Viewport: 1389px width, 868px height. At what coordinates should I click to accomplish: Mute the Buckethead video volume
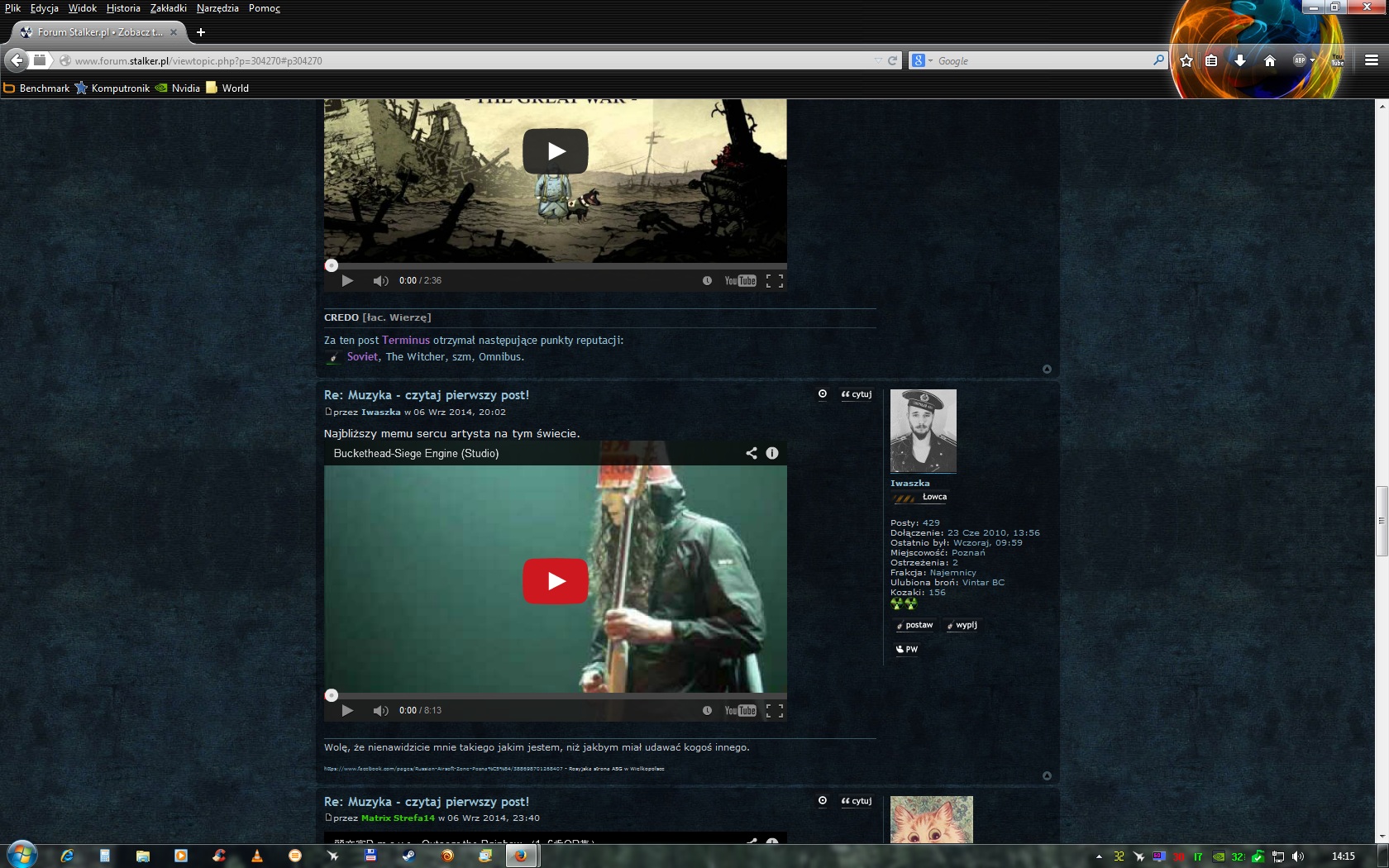(380, 710)
